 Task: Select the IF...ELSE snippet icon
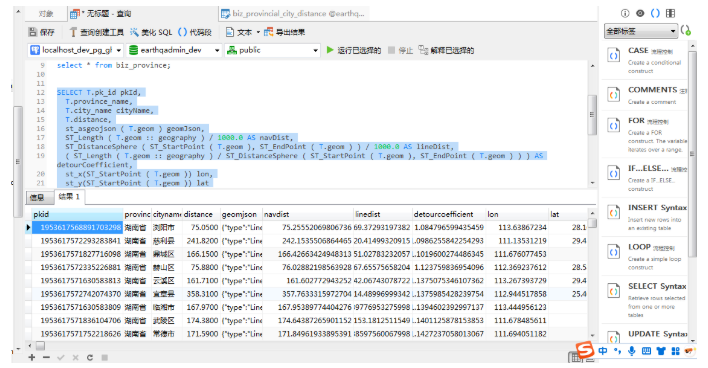pos(613,173)
